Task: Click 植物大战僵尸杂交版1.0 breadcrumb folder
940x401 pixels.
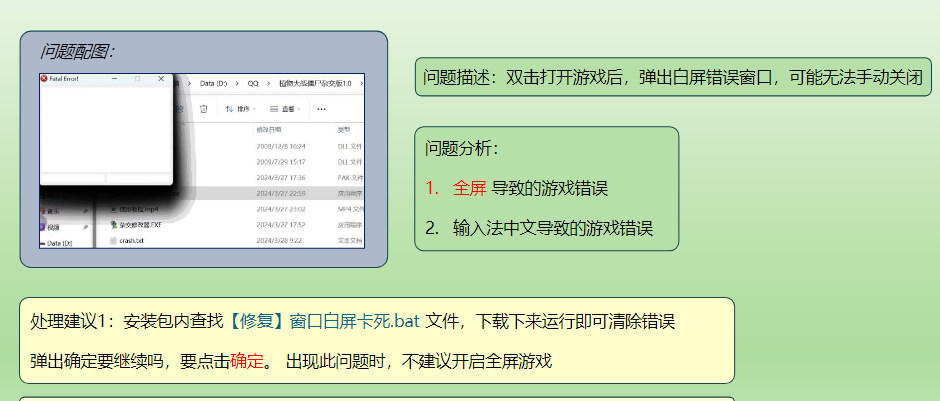Action: (315, 82)
